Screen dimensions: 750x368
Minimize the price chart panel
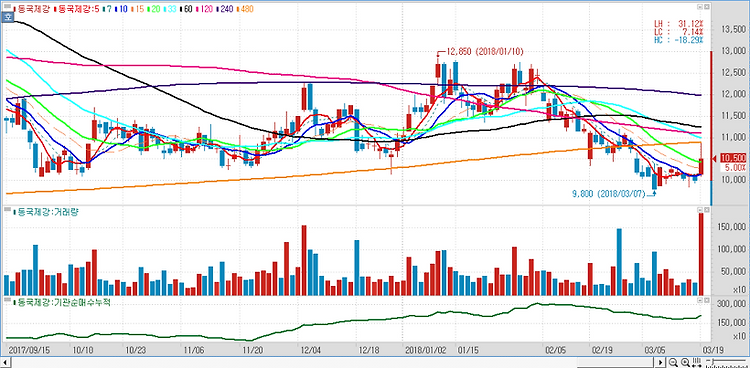pos(700,7)
